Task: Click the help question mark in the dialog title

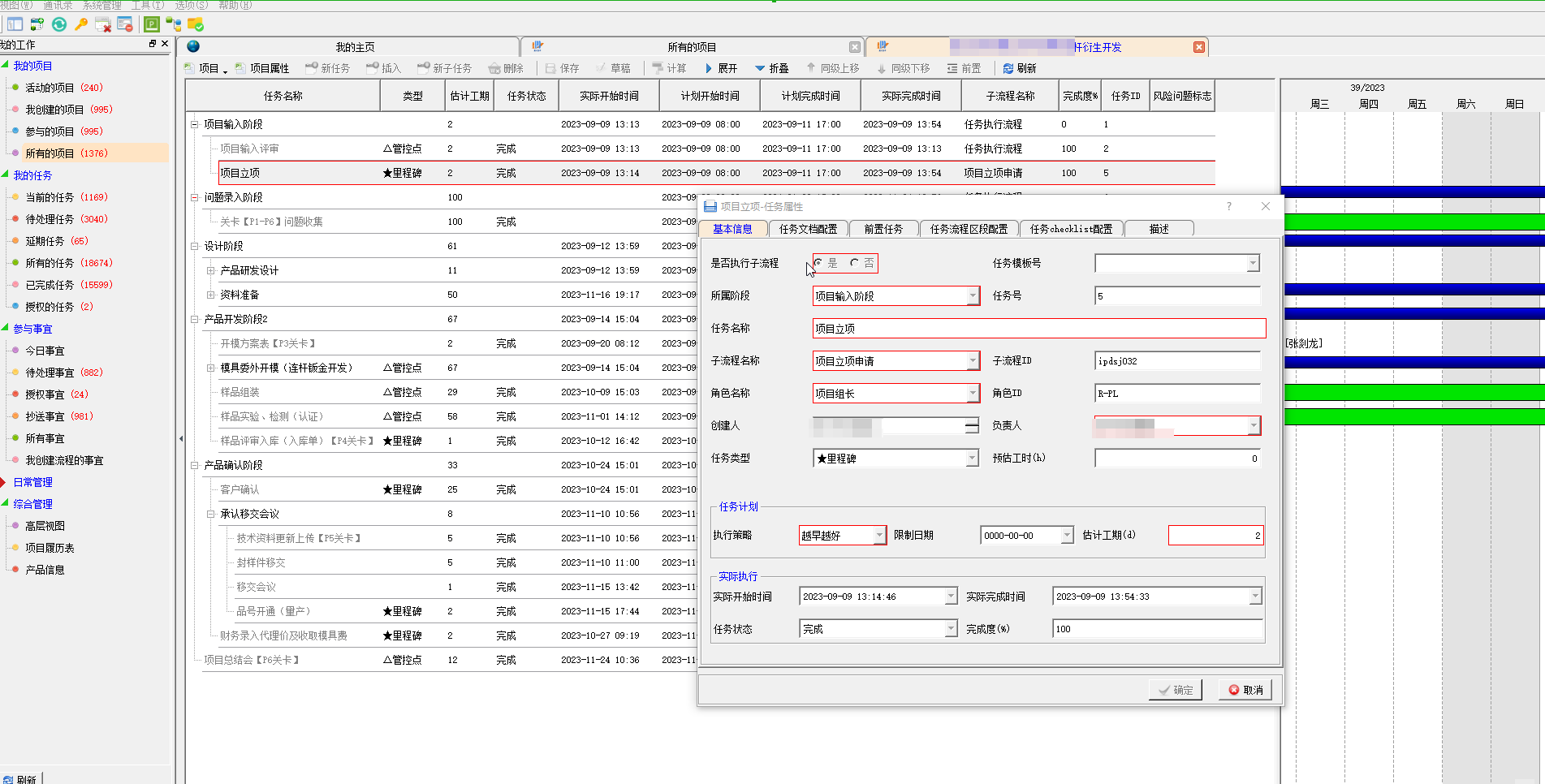Action: coord(1229,206)
